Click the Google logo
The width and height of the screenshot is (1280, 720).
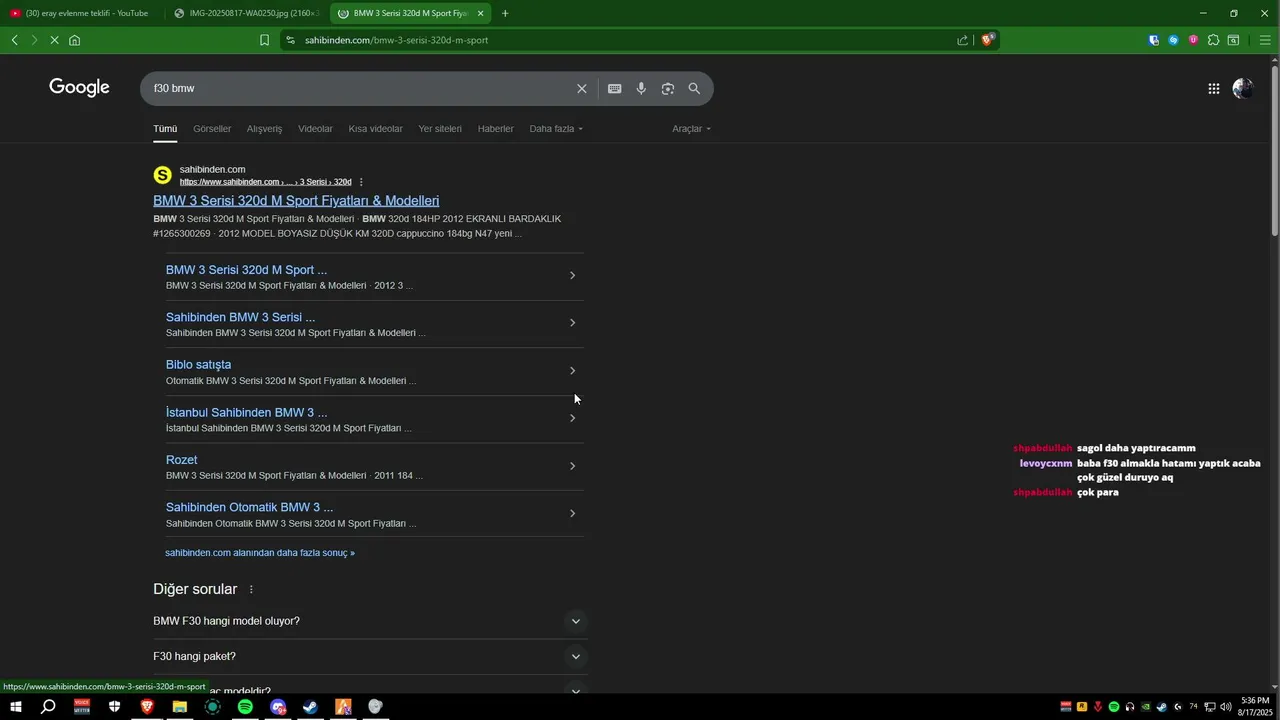pos(79,88)
